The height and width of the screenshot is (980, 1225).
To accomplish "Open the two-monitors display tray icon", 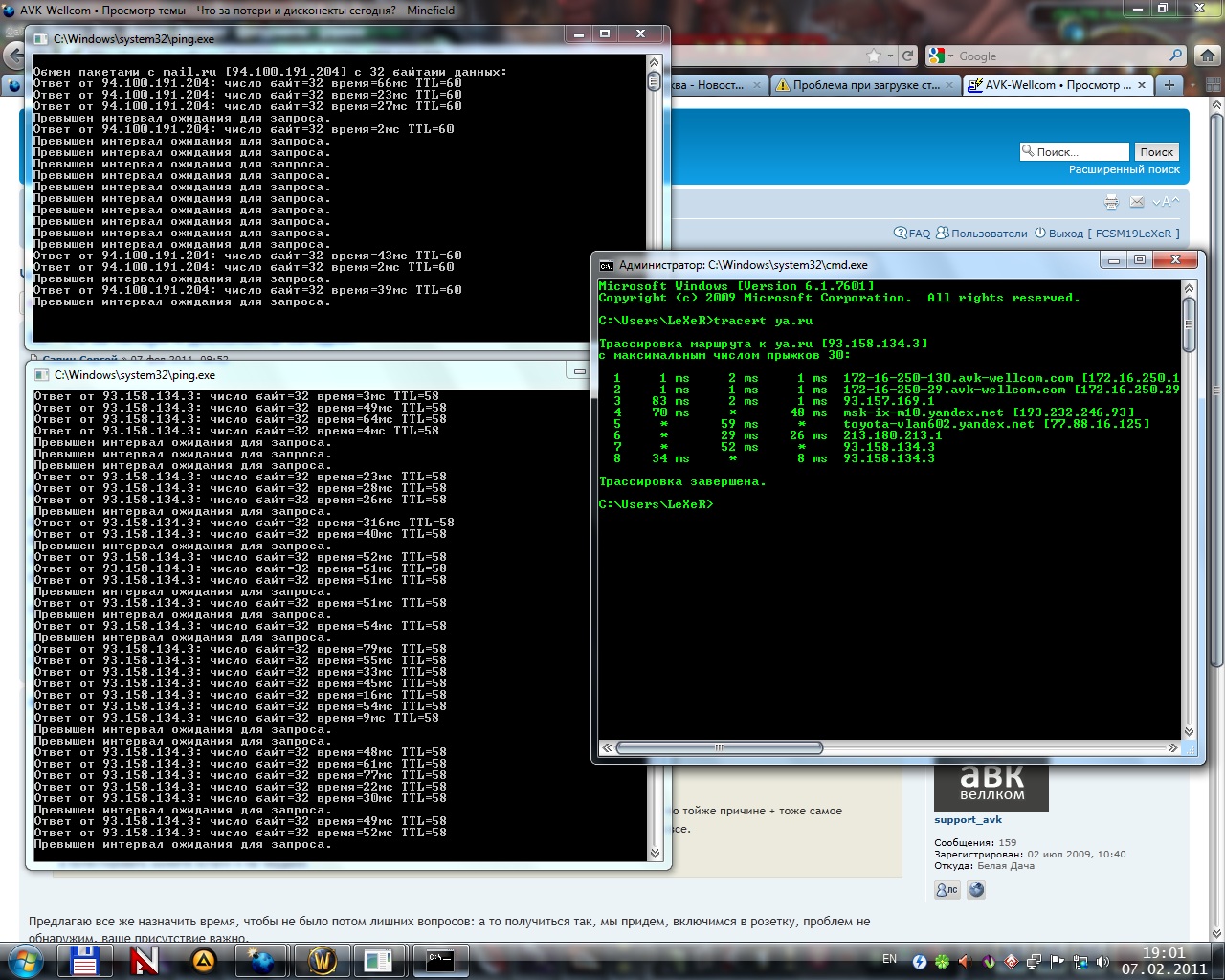I will coord(1034,961).
